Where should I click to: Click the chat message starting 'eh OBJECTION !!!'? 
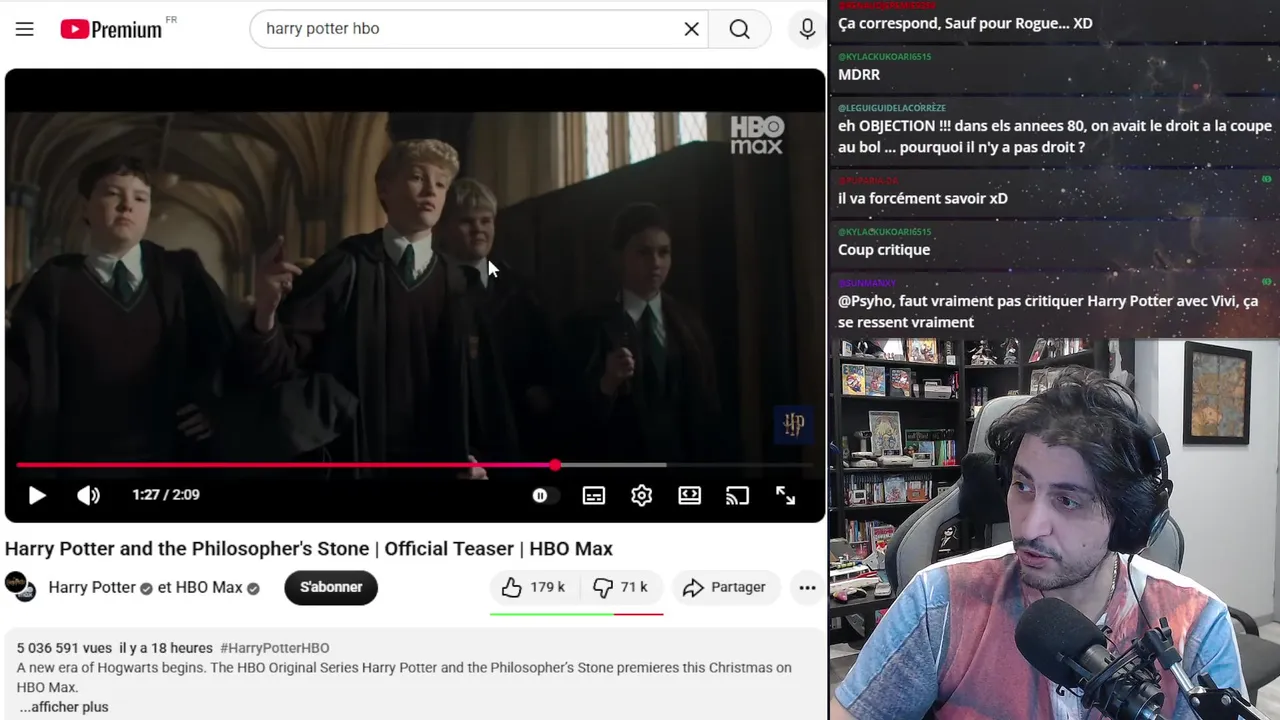1055,136
